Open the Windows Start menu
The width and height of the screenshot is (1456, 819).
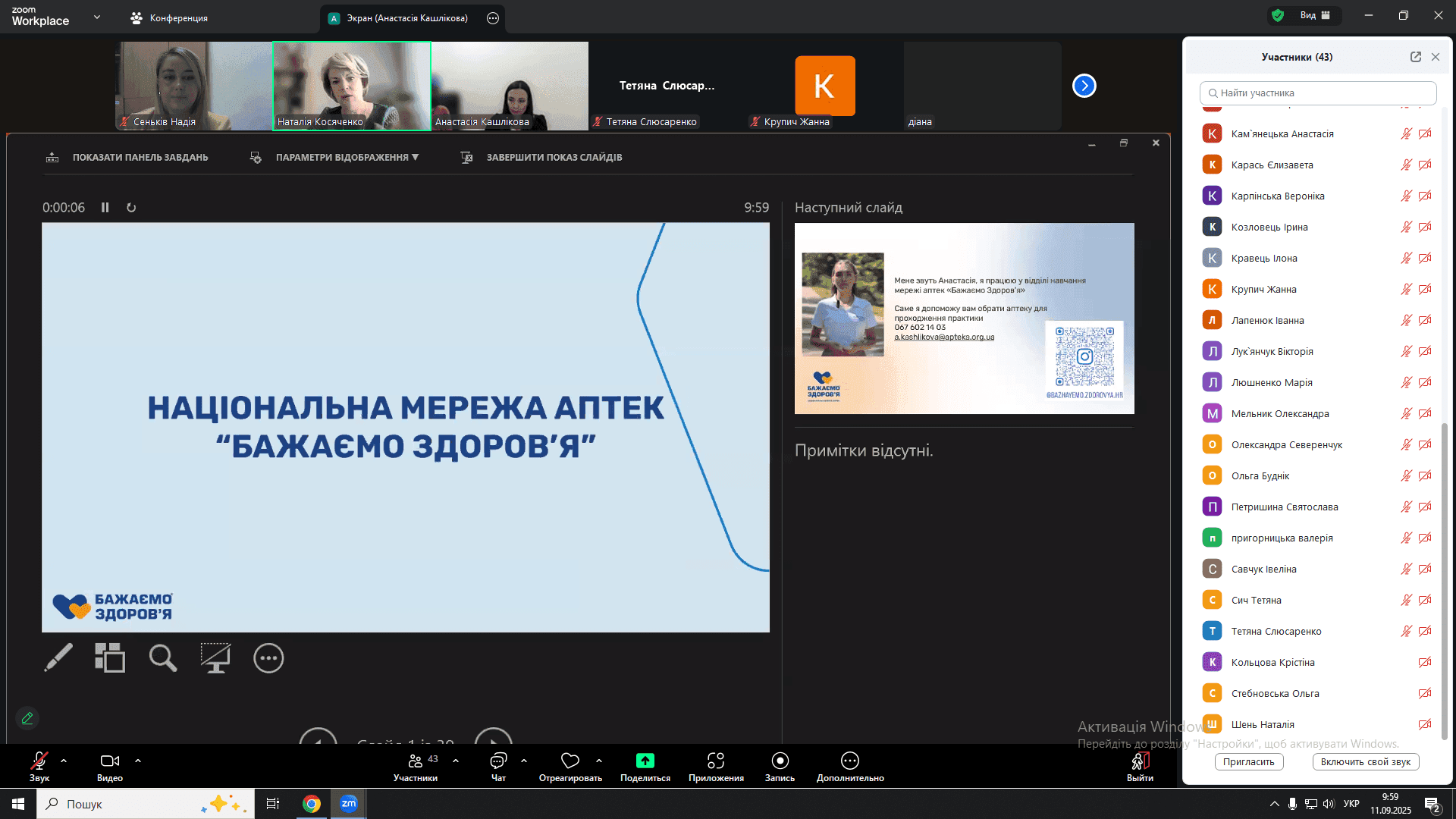pyautogui.click(x=18, y=804)
